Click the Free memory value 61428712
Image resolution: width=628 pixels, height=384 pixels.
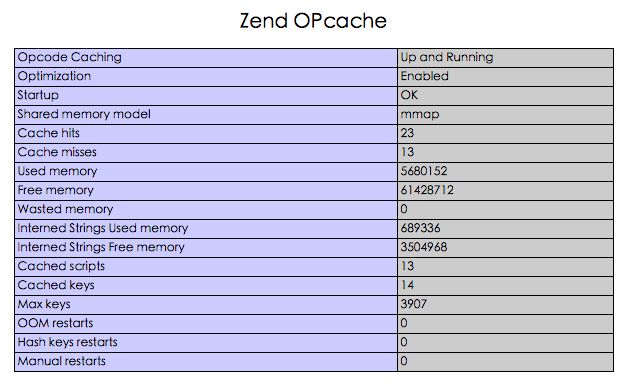click(x=427, y=190)
